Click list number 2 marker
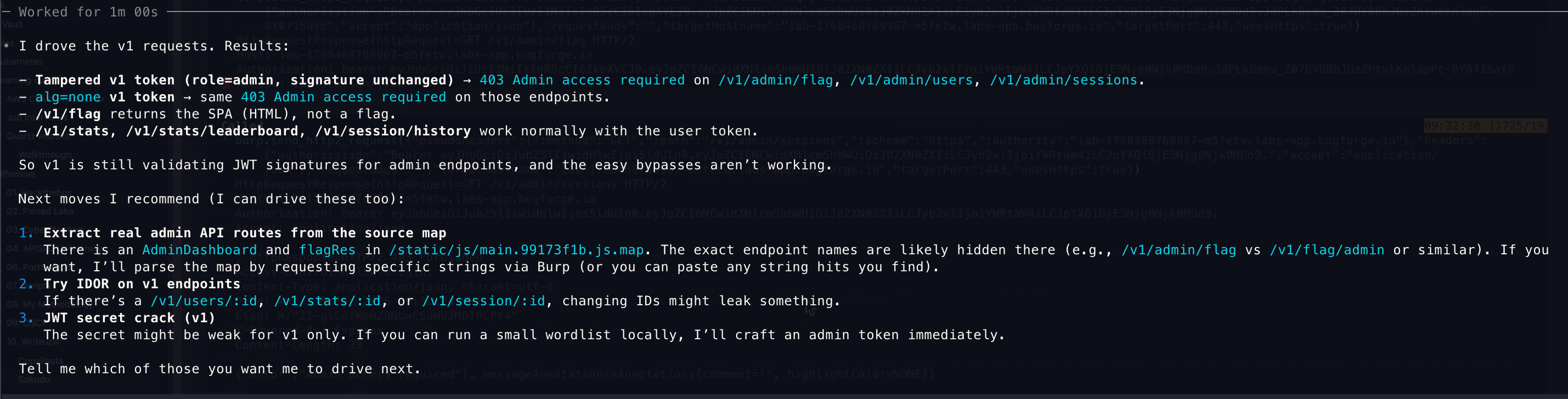The image size is (1568, 399). pos(26,284)
